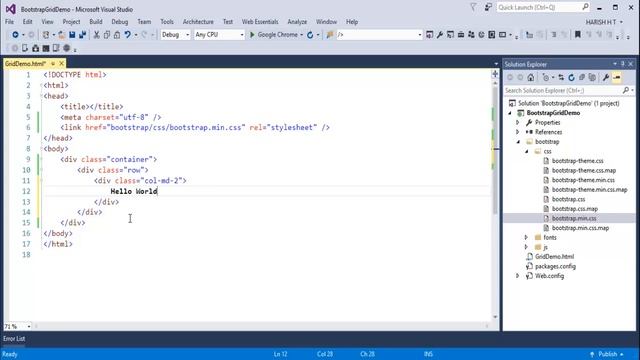The image size is (640, 360).
Task: Open the Web Essentials menu
Action: 260,22
